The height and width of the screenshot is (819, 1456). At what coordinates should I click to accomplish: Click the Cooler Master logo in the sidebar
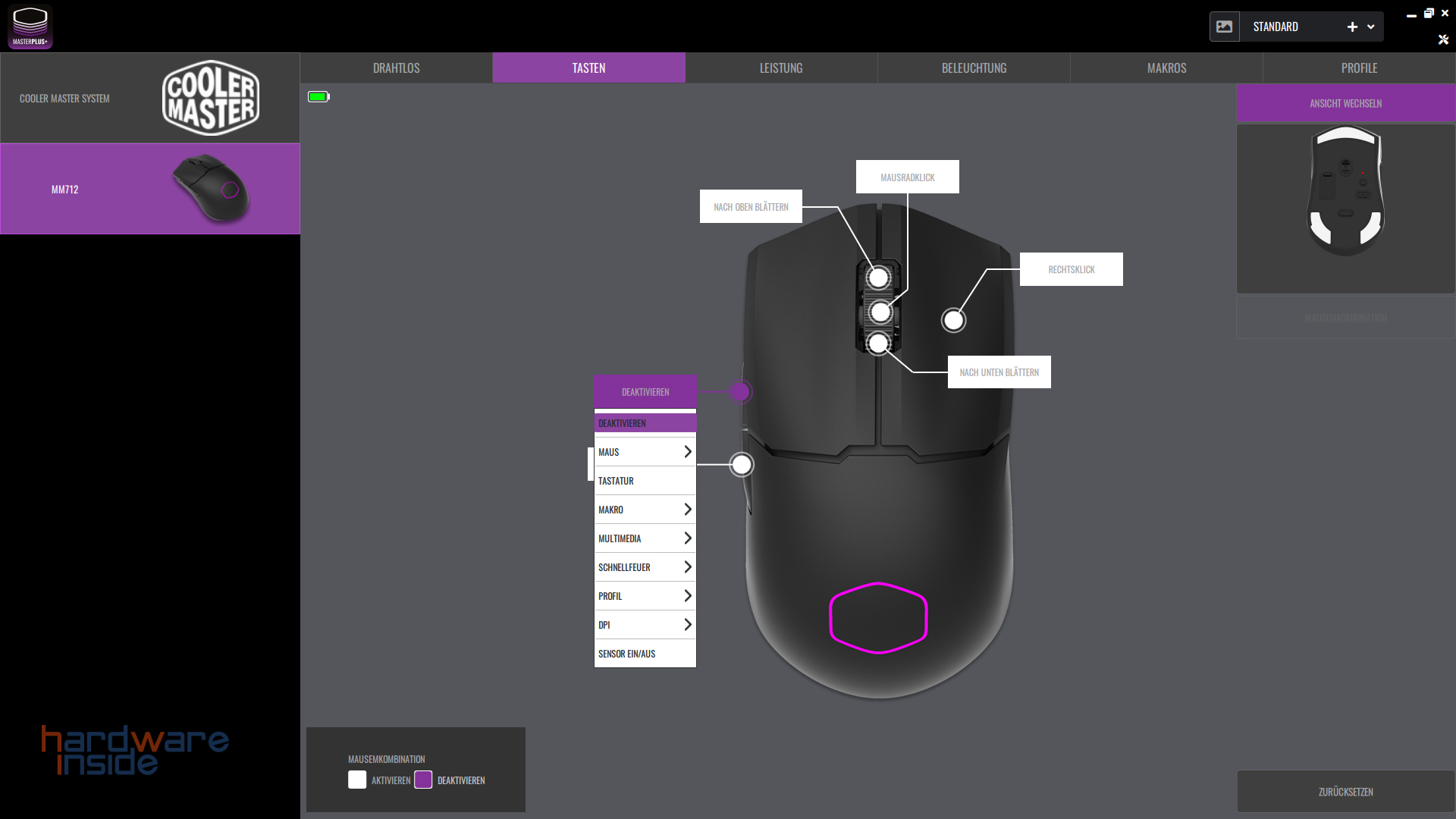(x=210, y=97)
